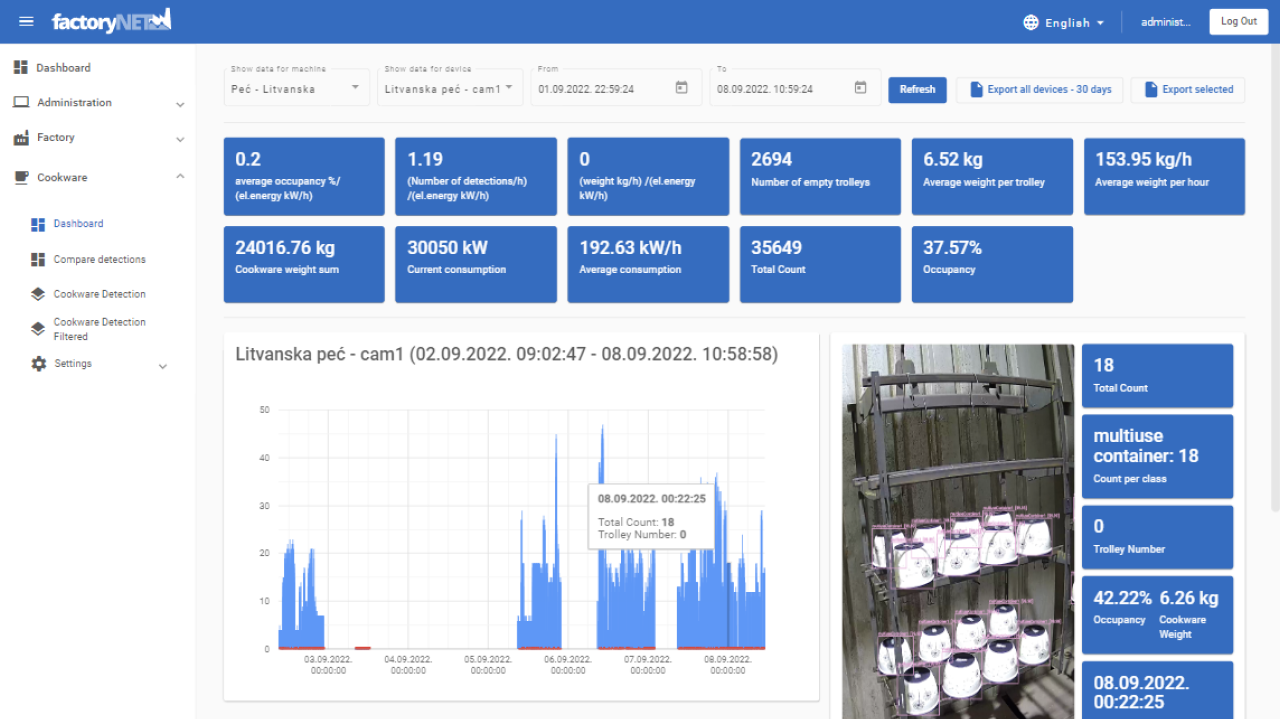Click the cookware trolley camera image
The width and height of the screenshot is (1280, 719).
pyautogui.click(x=958, y=531)
